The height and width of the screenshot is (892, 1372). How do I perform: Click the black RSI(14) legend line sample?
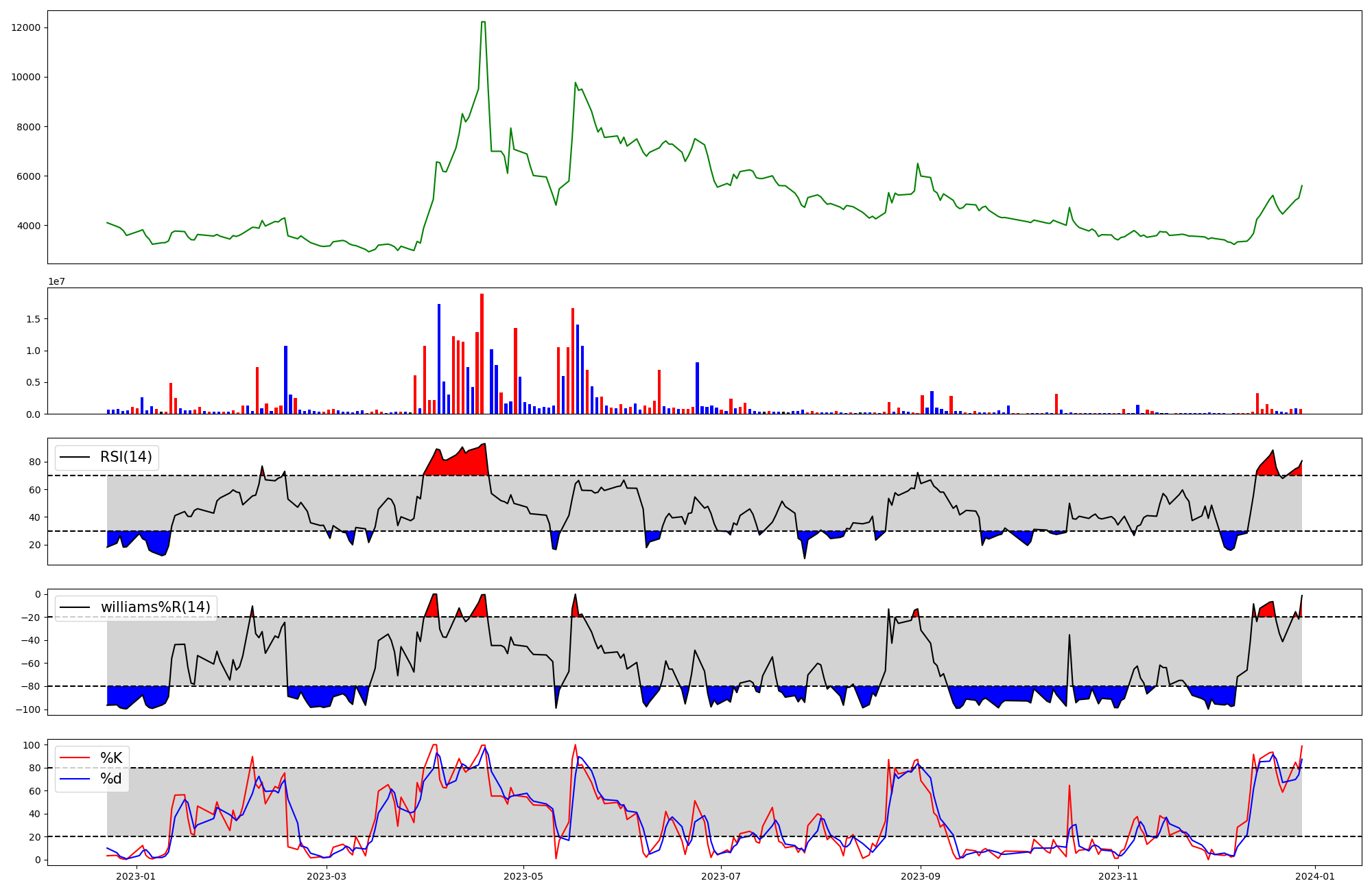pos(75,457)
